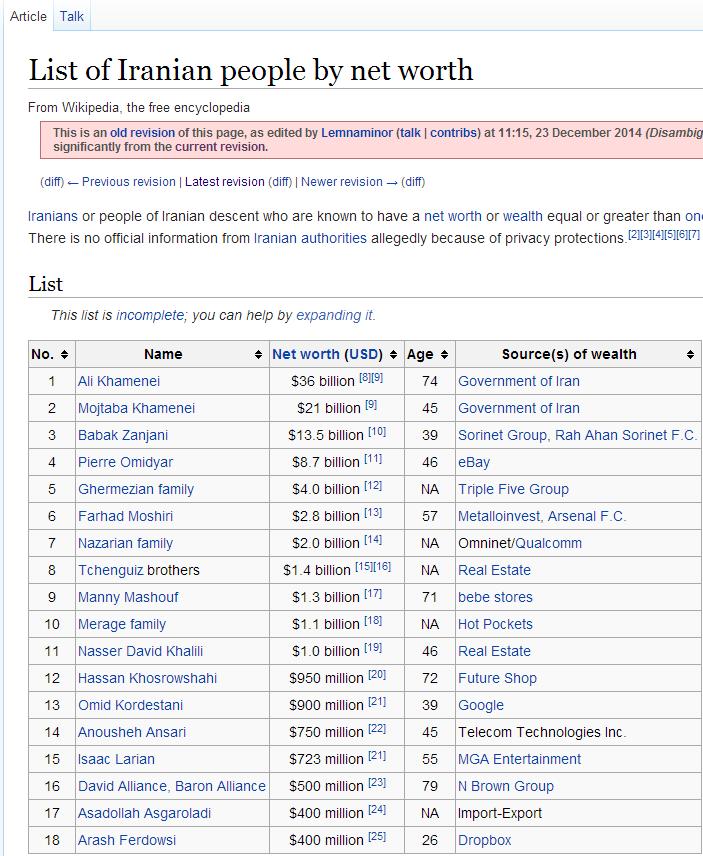Open the Newer revision link
The image size is (703, 856).
tap(342, 182)
